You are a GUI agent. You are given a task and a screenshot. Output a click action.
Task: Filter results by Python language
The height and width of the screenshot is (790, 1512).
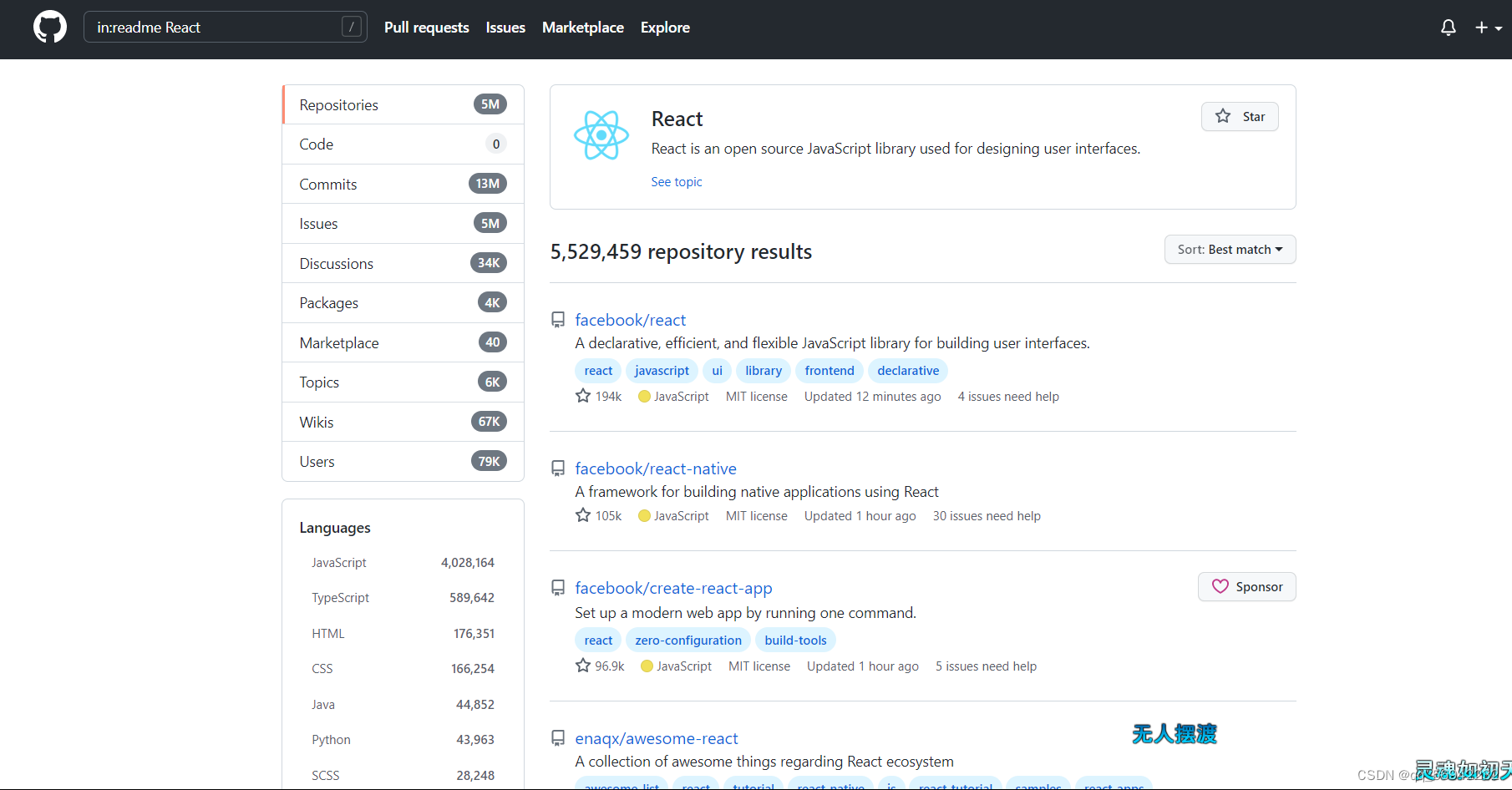403,740
